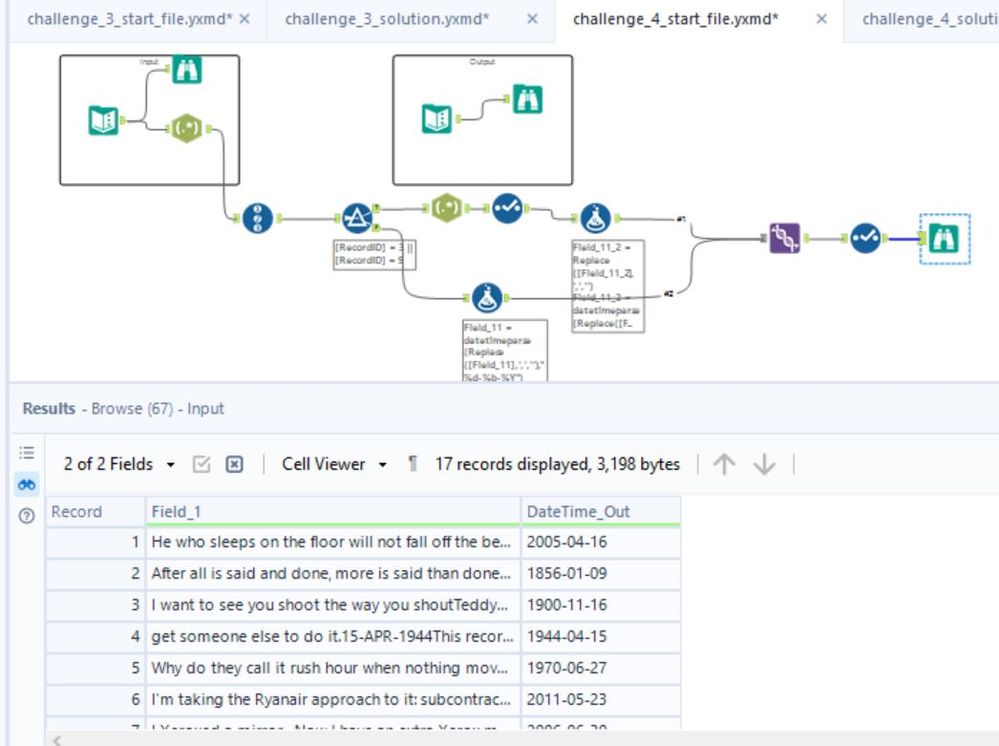This screenshot has width=999, height=746.
Task: Select the Select tool after Union
Action: (865, 238)
